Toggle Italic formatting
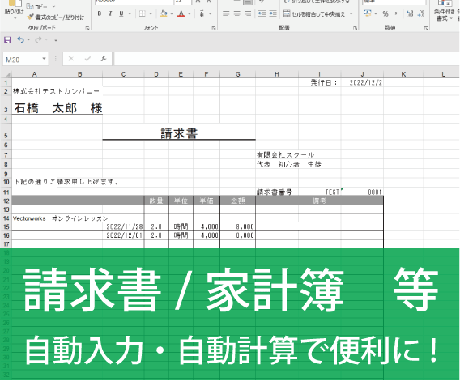The image size is (460, 380). coord(110,14)
